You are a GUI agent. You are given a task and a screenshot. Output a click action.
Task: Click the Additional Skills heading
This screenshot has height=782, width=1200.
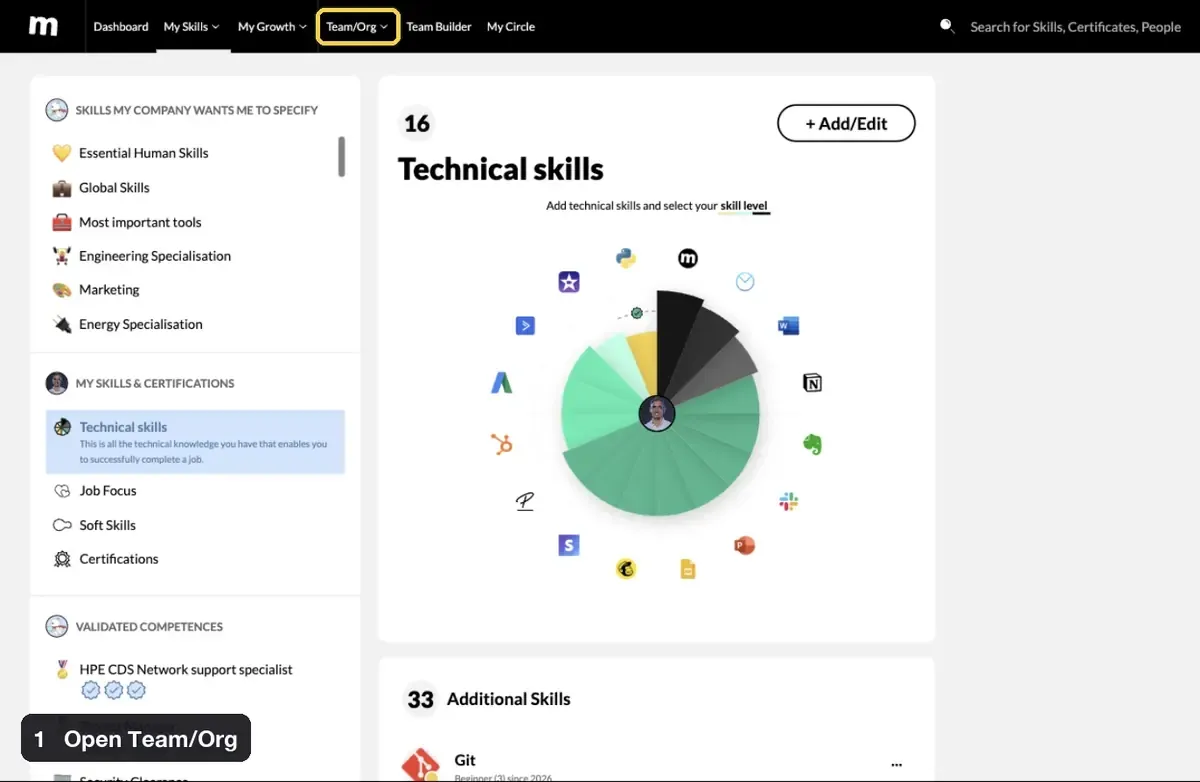click(x=508, y=699)
